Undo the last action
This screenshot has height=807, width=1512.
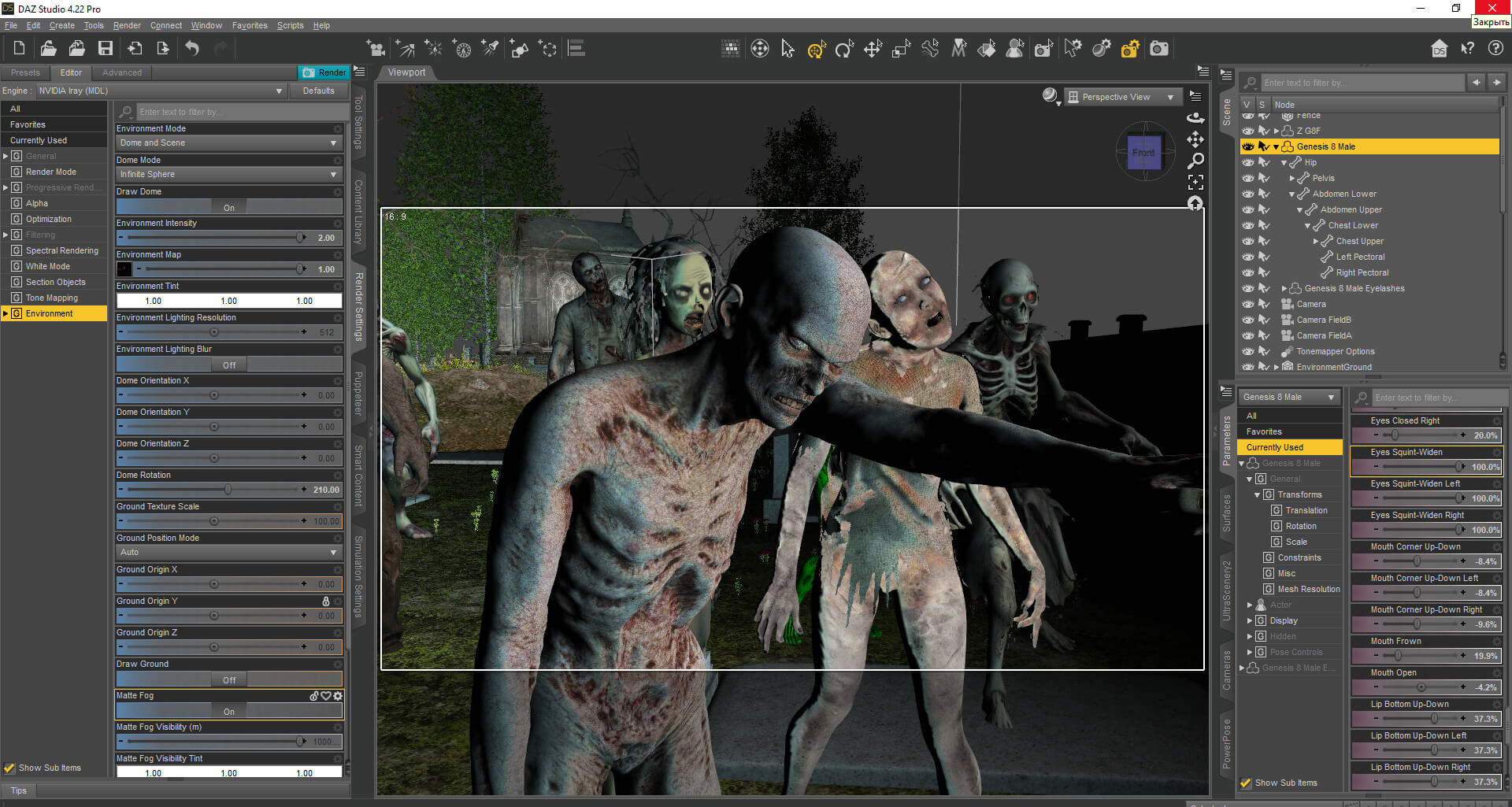[192, 49]
